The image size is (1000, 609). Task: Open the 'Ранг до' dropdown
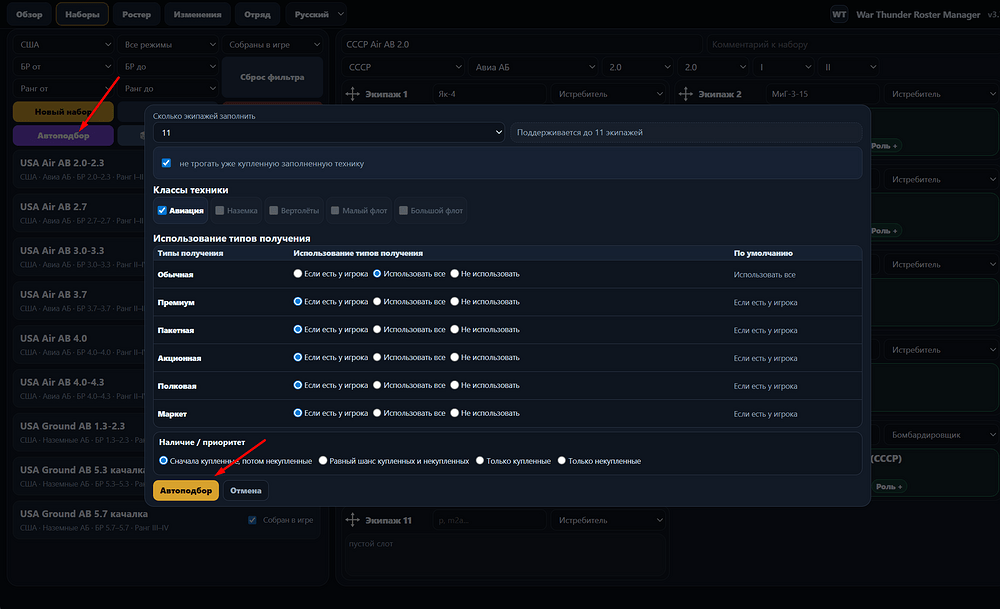point(168,89)
